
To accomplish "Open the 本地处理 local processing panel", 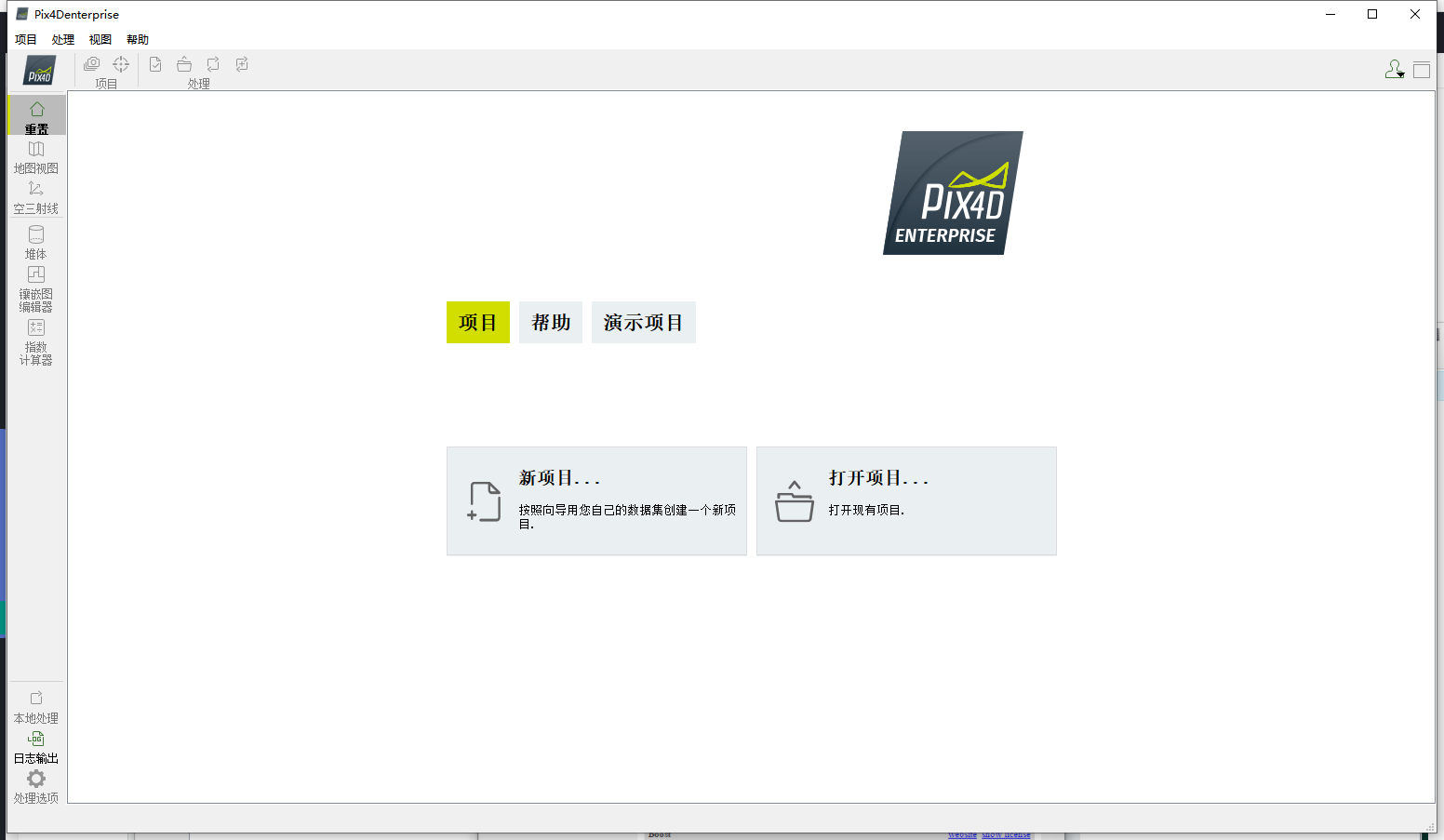I will click(x=36, y=707).
